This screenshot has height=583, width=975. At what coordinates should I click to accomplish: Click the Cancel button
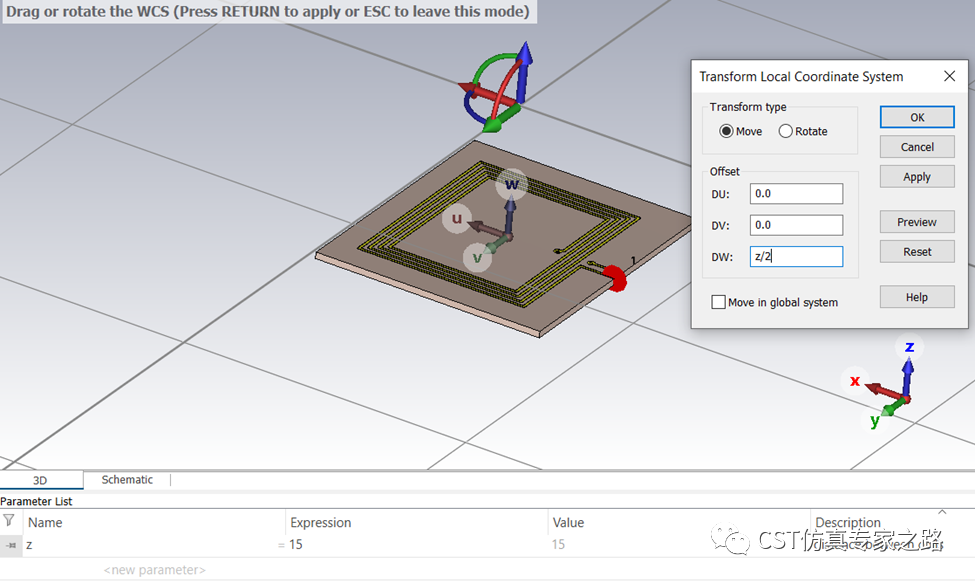[x=917, y=147]
